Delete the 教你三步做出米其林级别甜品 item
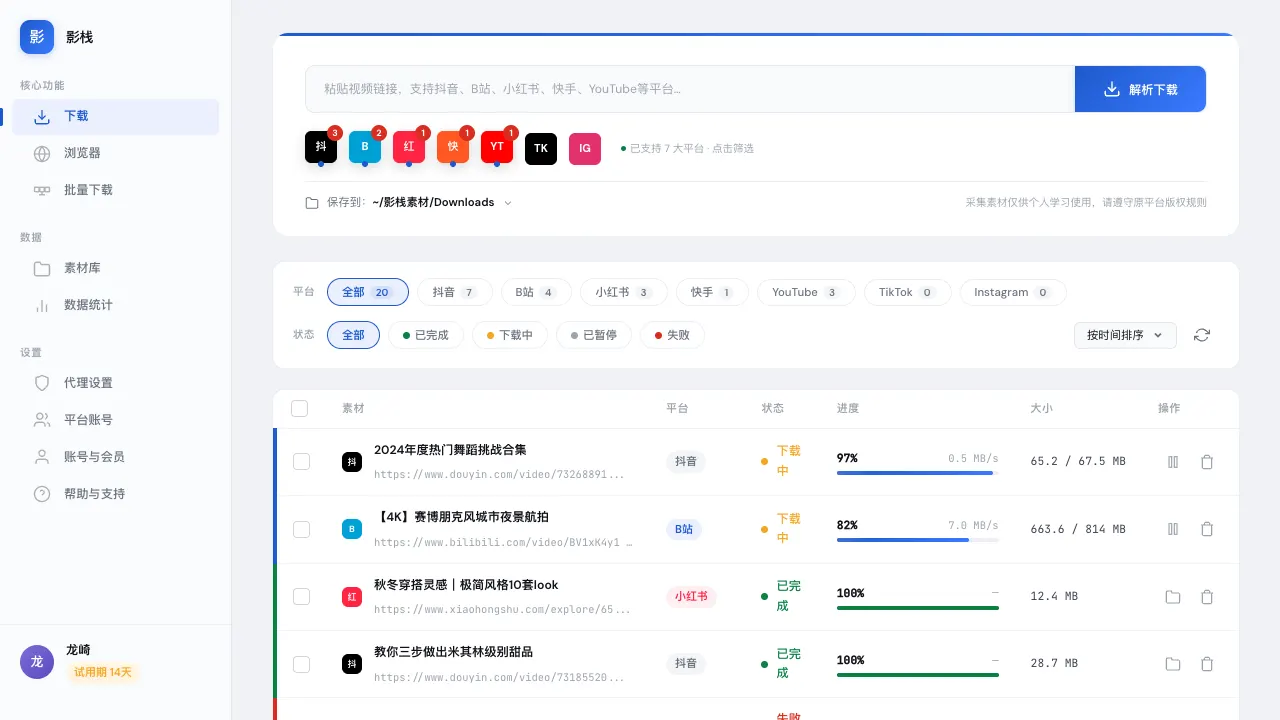This screenshot has height=720, width=1280. 1207,664
